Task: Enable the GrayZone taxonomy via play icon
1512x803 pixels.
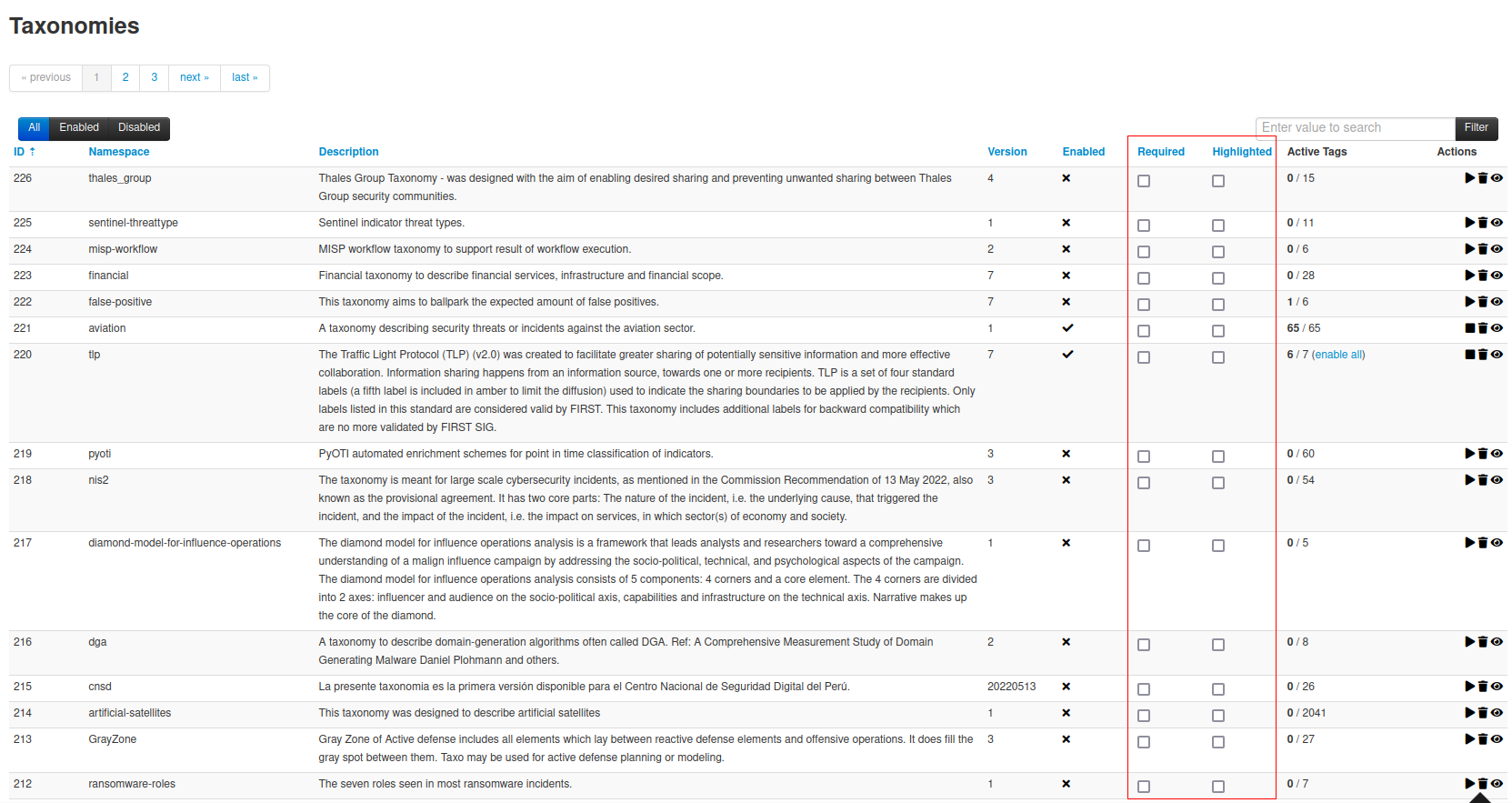Action: click(x=1470, y=739)
